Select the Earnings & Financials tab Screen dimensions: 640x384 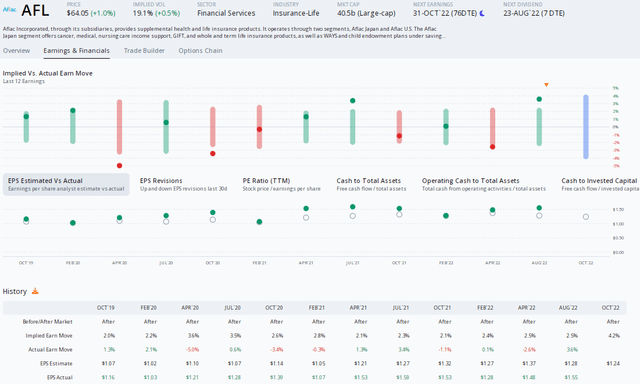(x=76, y=51)
